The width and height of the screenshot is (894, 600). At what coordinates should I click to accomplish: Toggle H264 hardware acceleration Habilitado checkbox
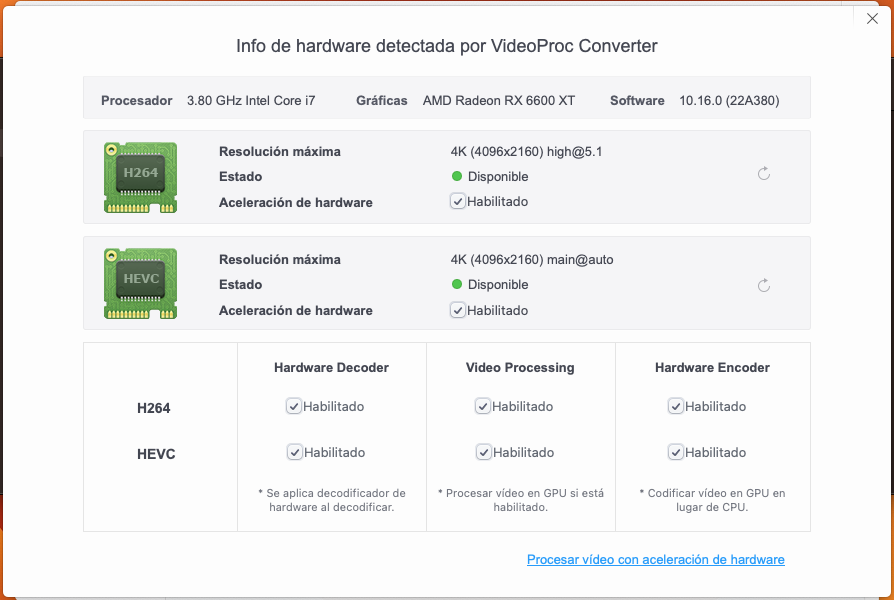[x=458, y=201]
